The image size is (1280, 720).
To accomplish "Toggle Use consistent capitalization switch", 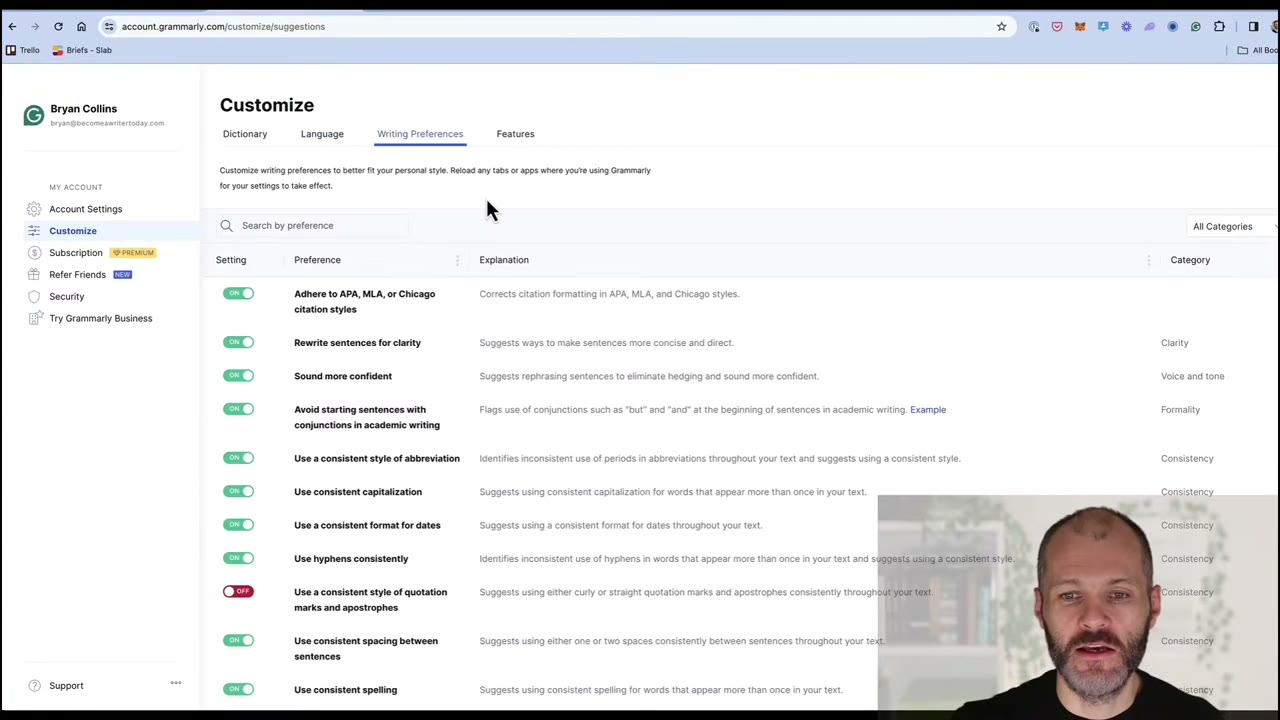I will (238, 492).
